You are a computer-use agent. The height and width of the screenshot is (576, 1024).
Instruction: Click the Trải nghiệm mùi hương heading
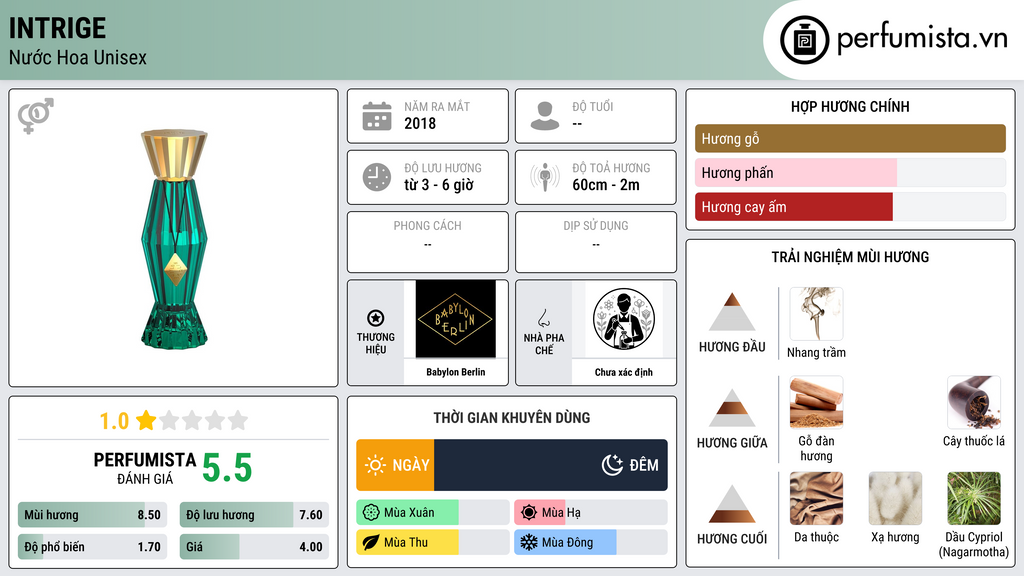point(850,257)
